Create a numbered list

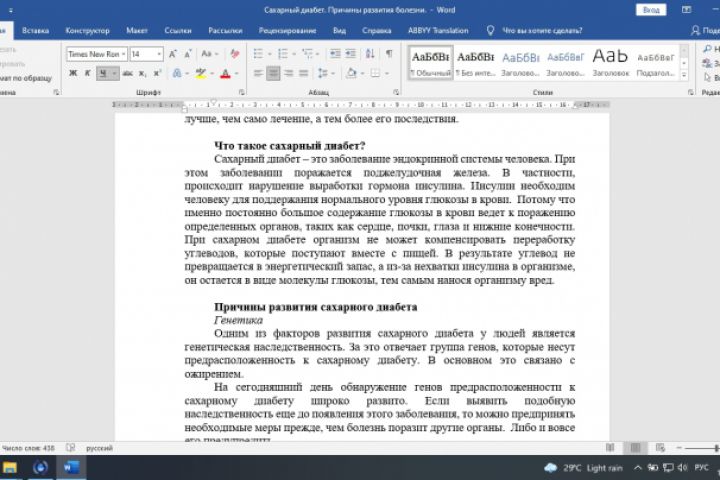[283, 54]
